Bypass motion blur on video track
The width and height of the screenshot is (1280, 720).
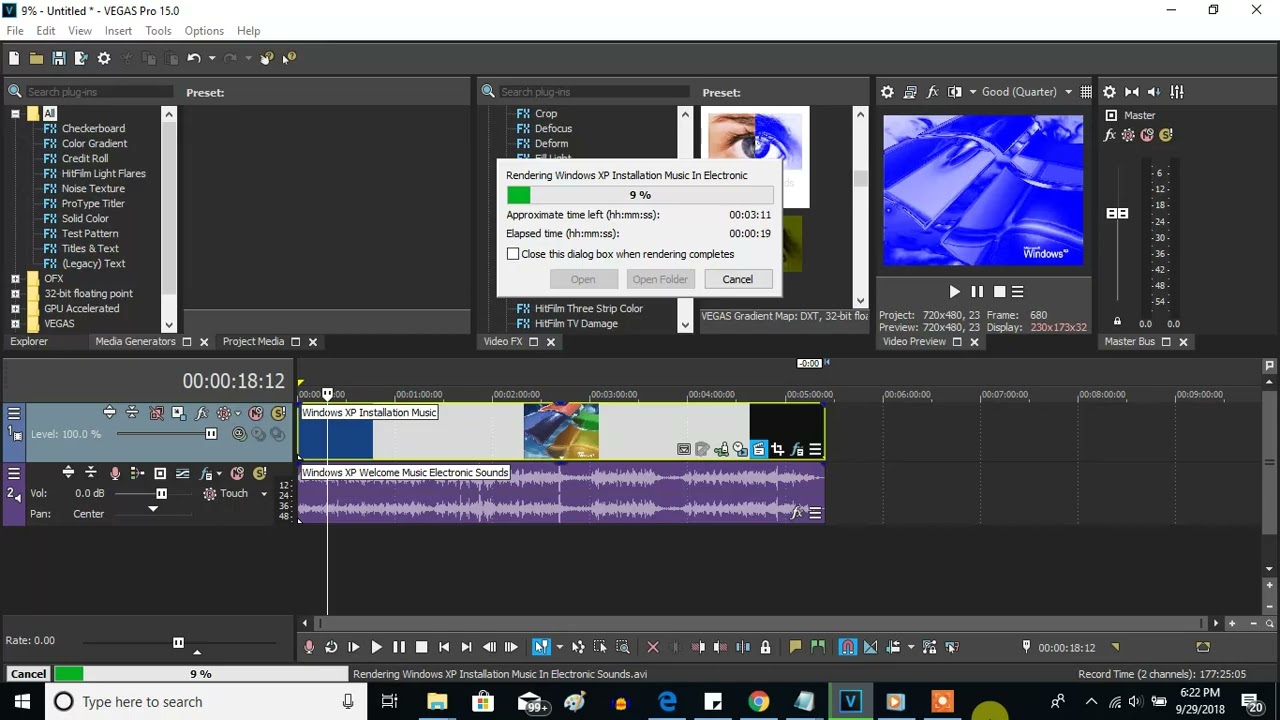click(x=156, y=413)
